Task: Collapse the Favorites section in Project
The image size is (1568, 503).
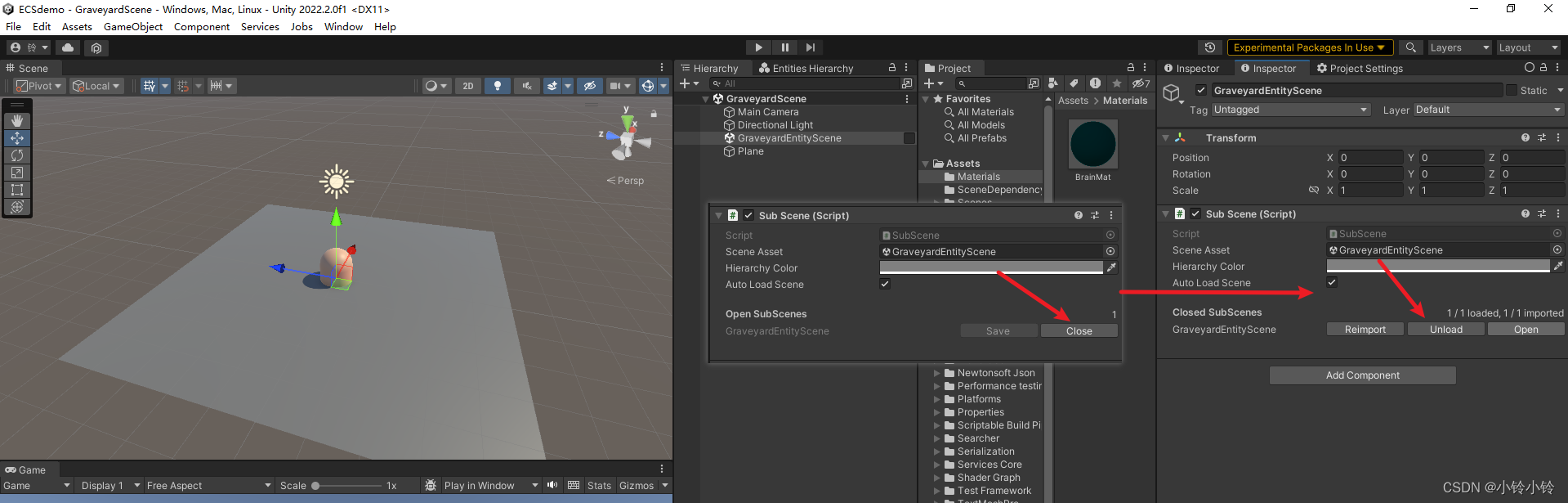Action: 926,99
